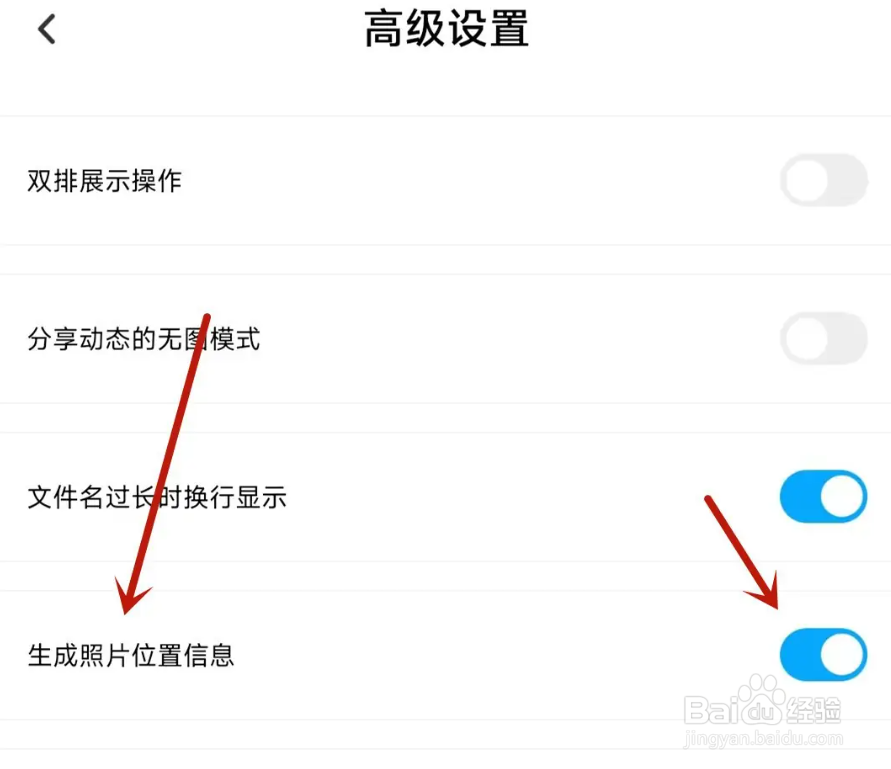The height and width of the screenshot is (769, 891).
Task: Click the empty space right of 高级设置
Action: (710, 29)
